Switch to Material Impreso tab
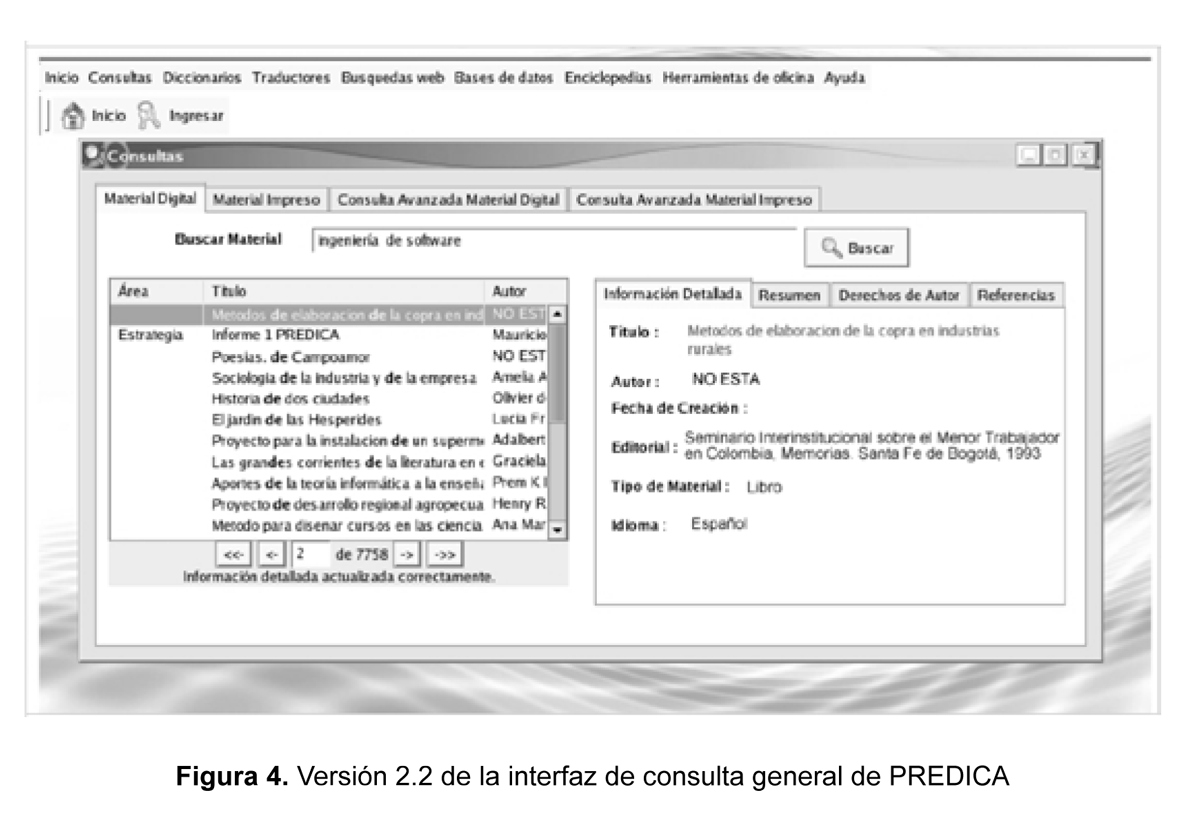 (267, 199)
